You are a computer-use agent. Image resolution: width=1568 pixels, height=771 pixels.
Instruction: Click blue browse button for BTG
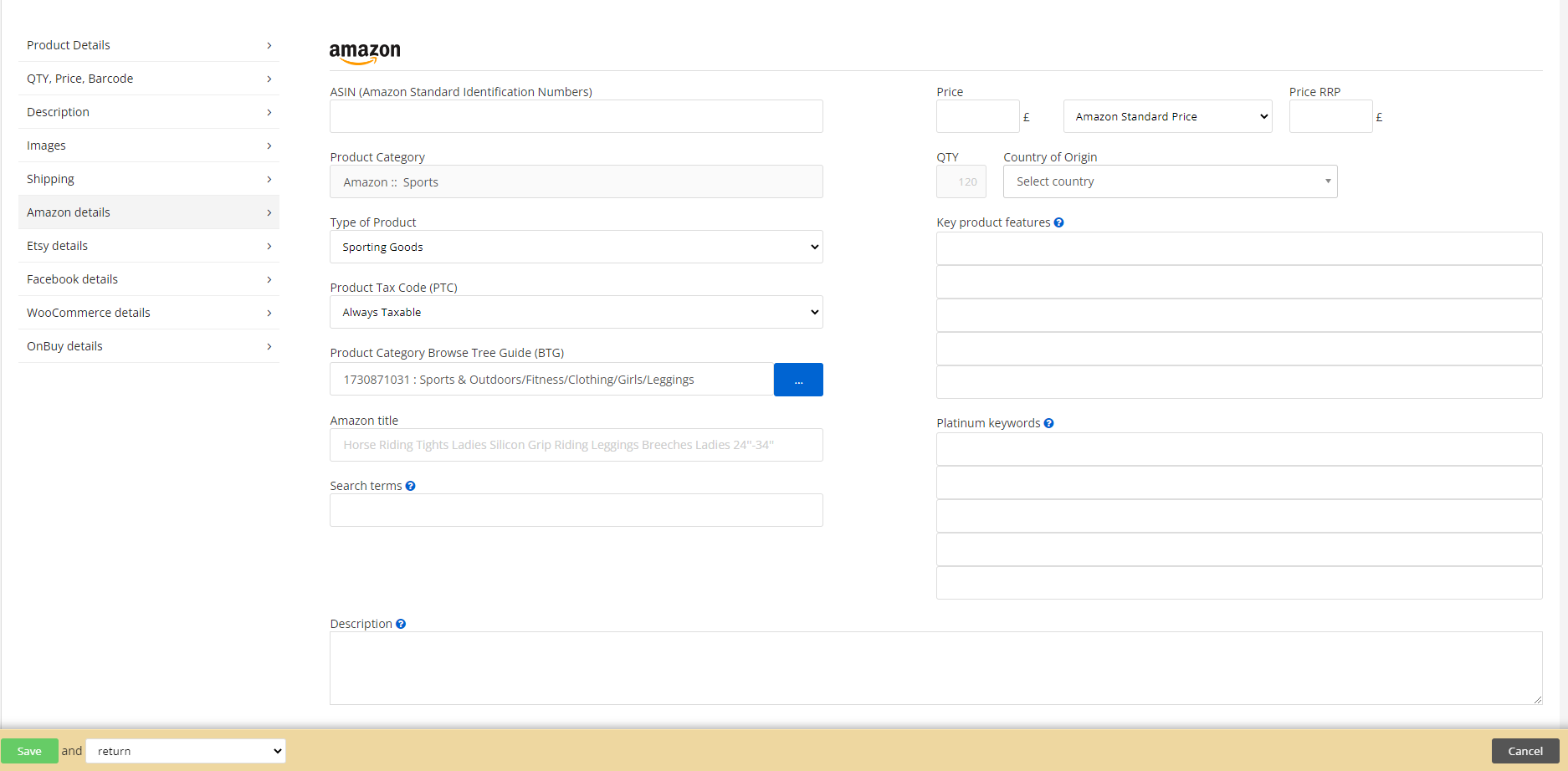coord(798,380)
